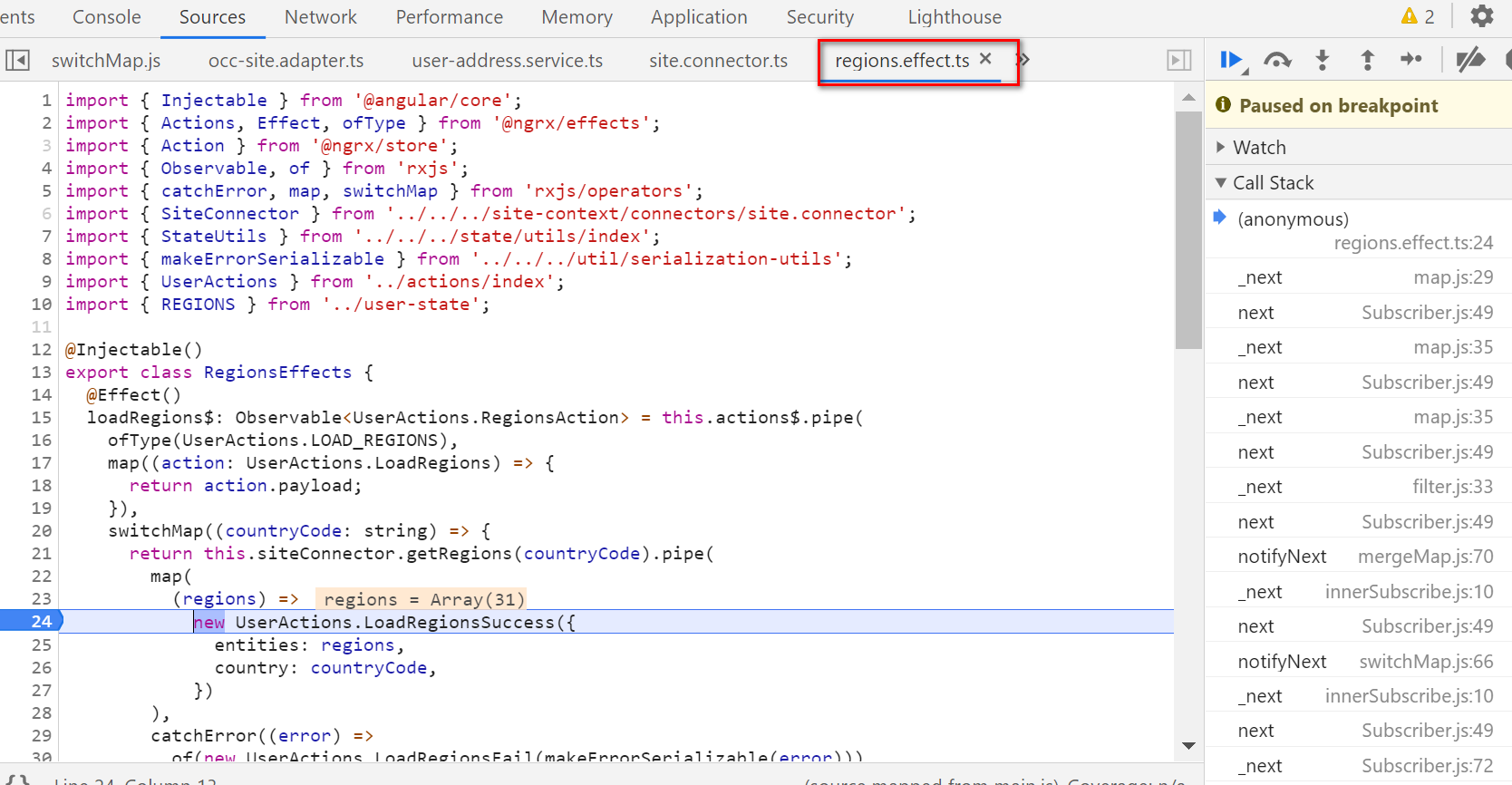Select notifyNext mergeMap.js:70 frame
This screenshot has height=785, width=1512.
[1358, 557]
